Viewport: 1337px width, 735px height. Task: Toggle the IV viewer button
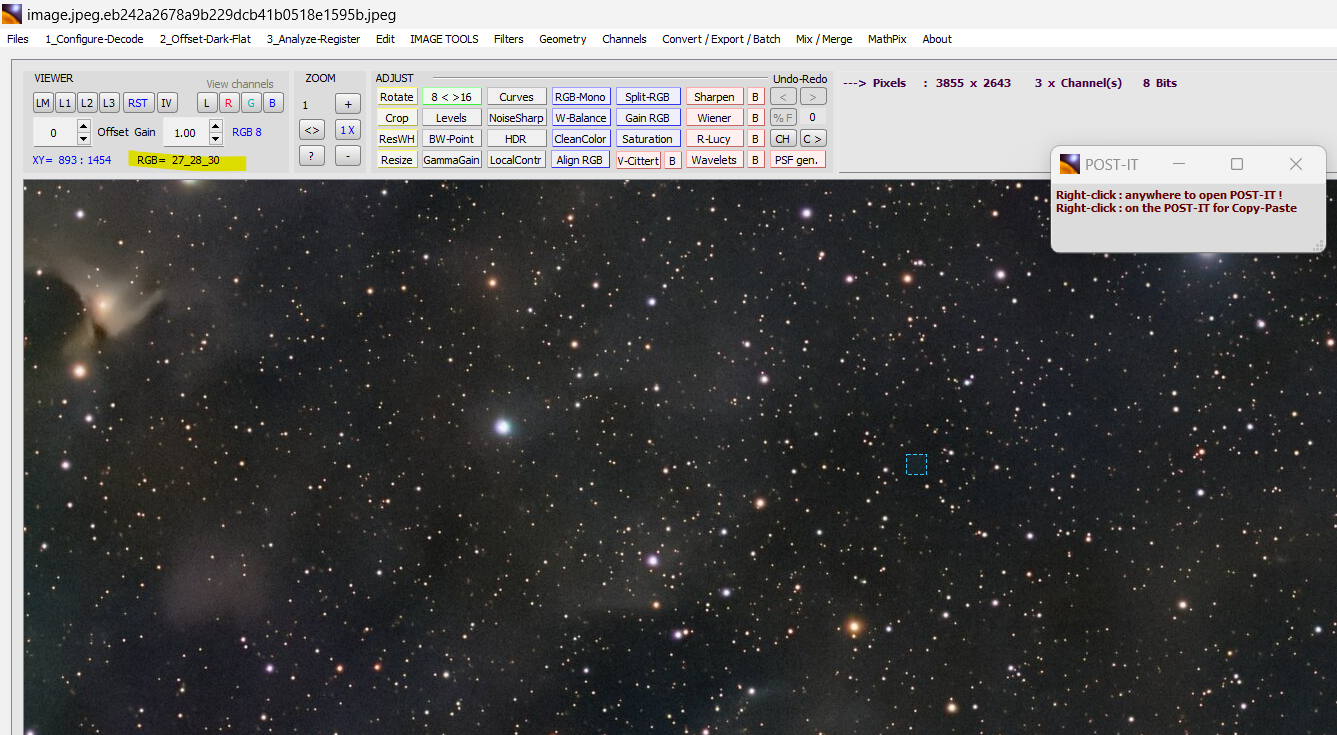[167, 103]
